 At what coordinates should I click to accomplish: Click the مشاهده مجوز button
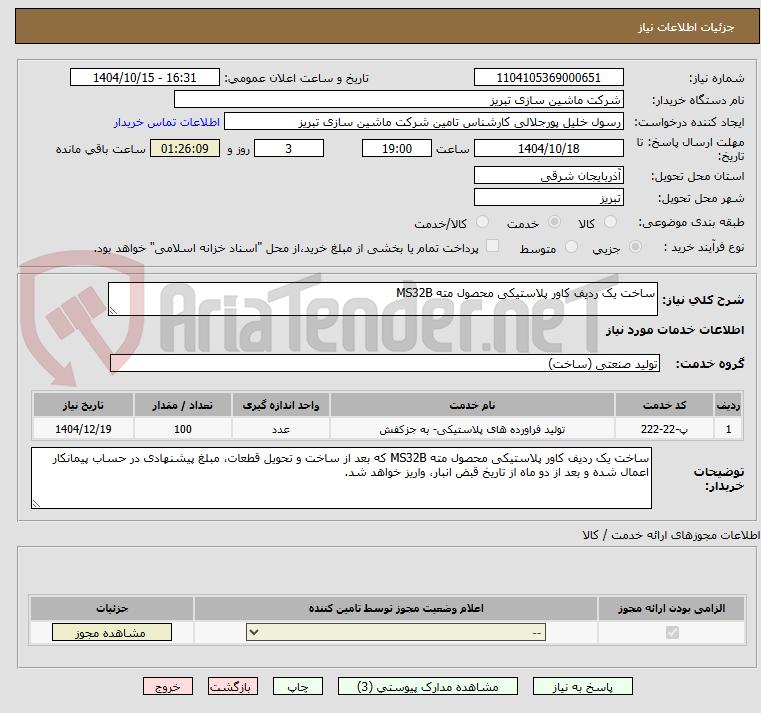pos(112,632)
